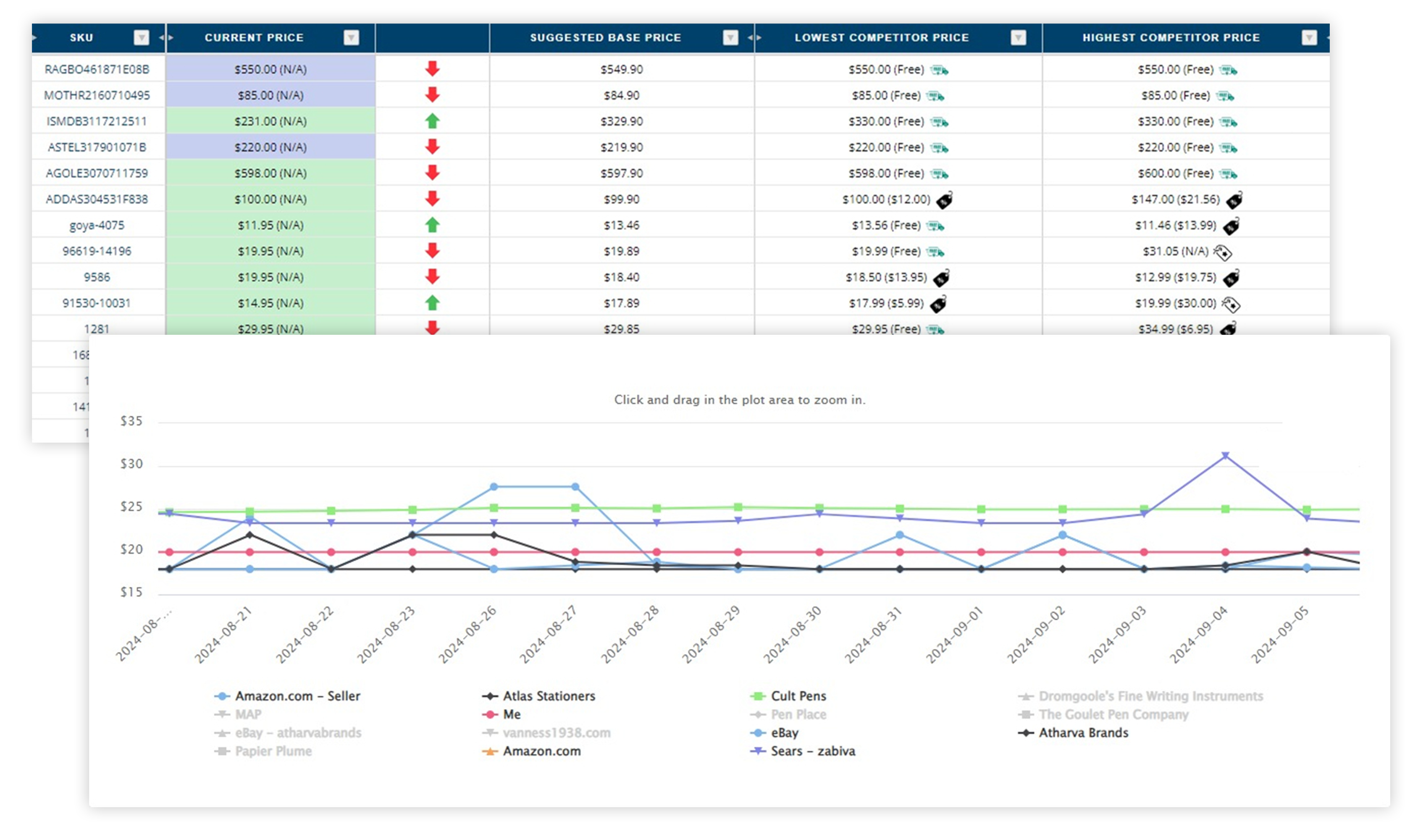
Task: Click Highest Competitor Price column header
Action: (1171, 37)
